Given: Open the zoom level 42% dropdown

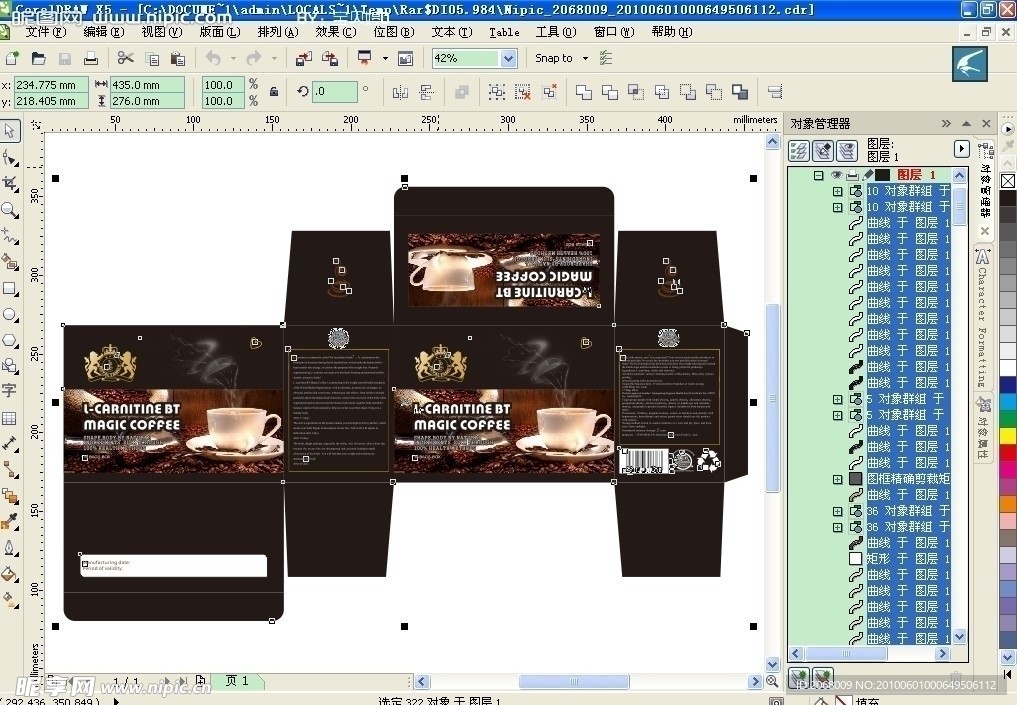Looking at the screenshot, I should pos(508,59).
